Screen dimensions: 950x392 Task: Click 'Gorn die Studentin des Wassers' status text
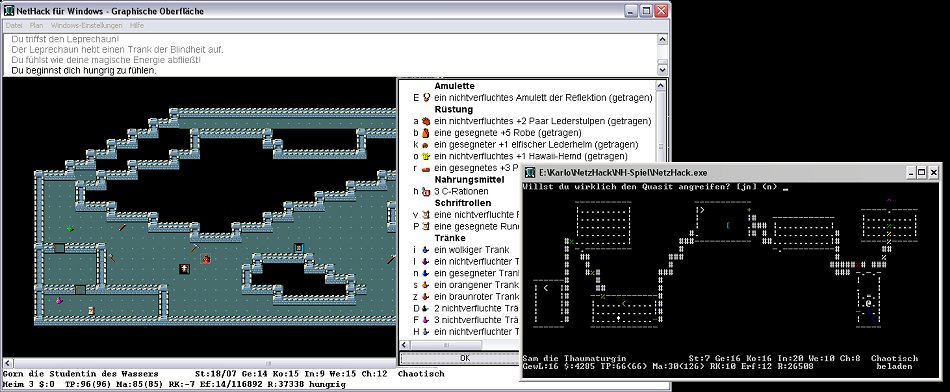[x=81, y=374]
